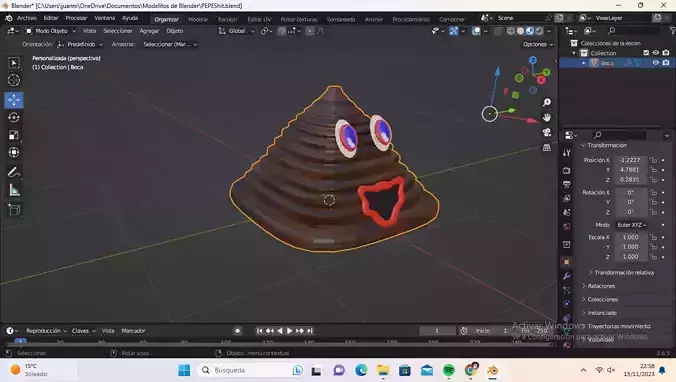Open the World properties tab
676x382 pixels.
point(566,226)
